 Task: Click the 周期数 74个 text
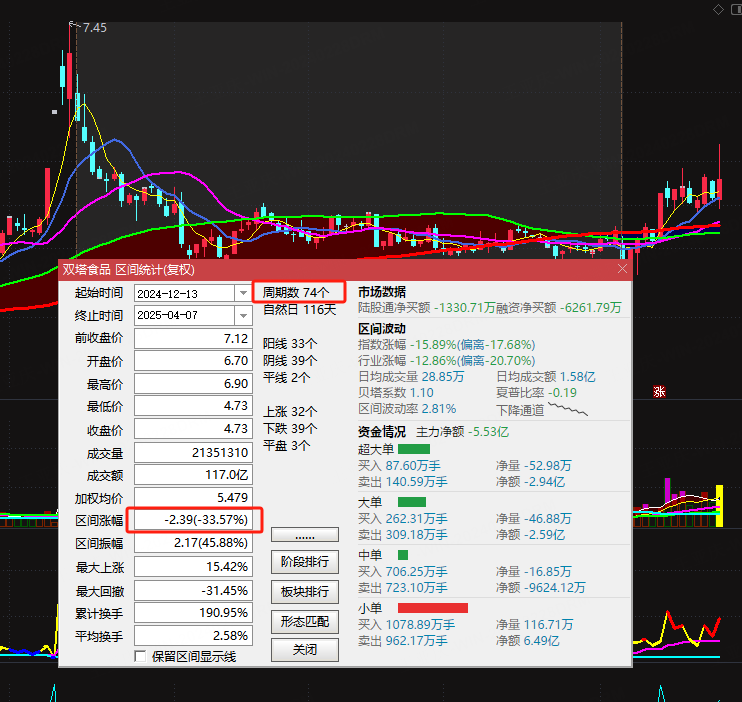point(296,293)
